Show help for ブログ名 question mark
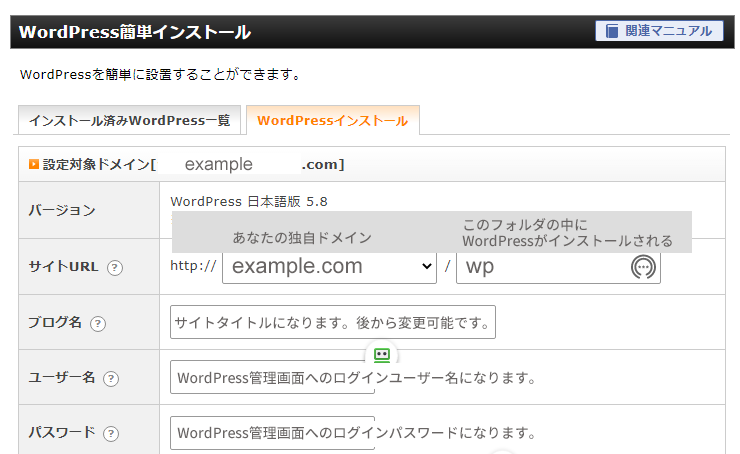Image resolution: width=740 pixels, height=454 pixels. click(x=98, y=323)
